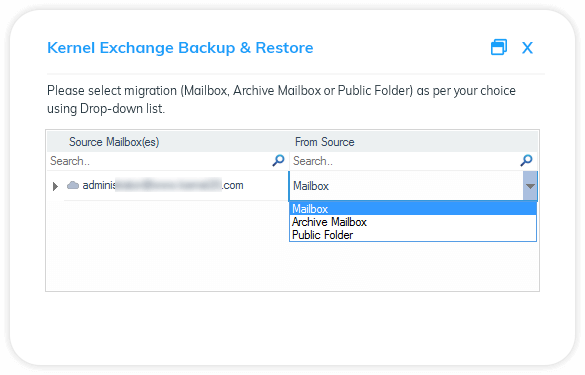
Task: Click the cloud icon beside administrator mailbox
Action: [x=73, y=185]
